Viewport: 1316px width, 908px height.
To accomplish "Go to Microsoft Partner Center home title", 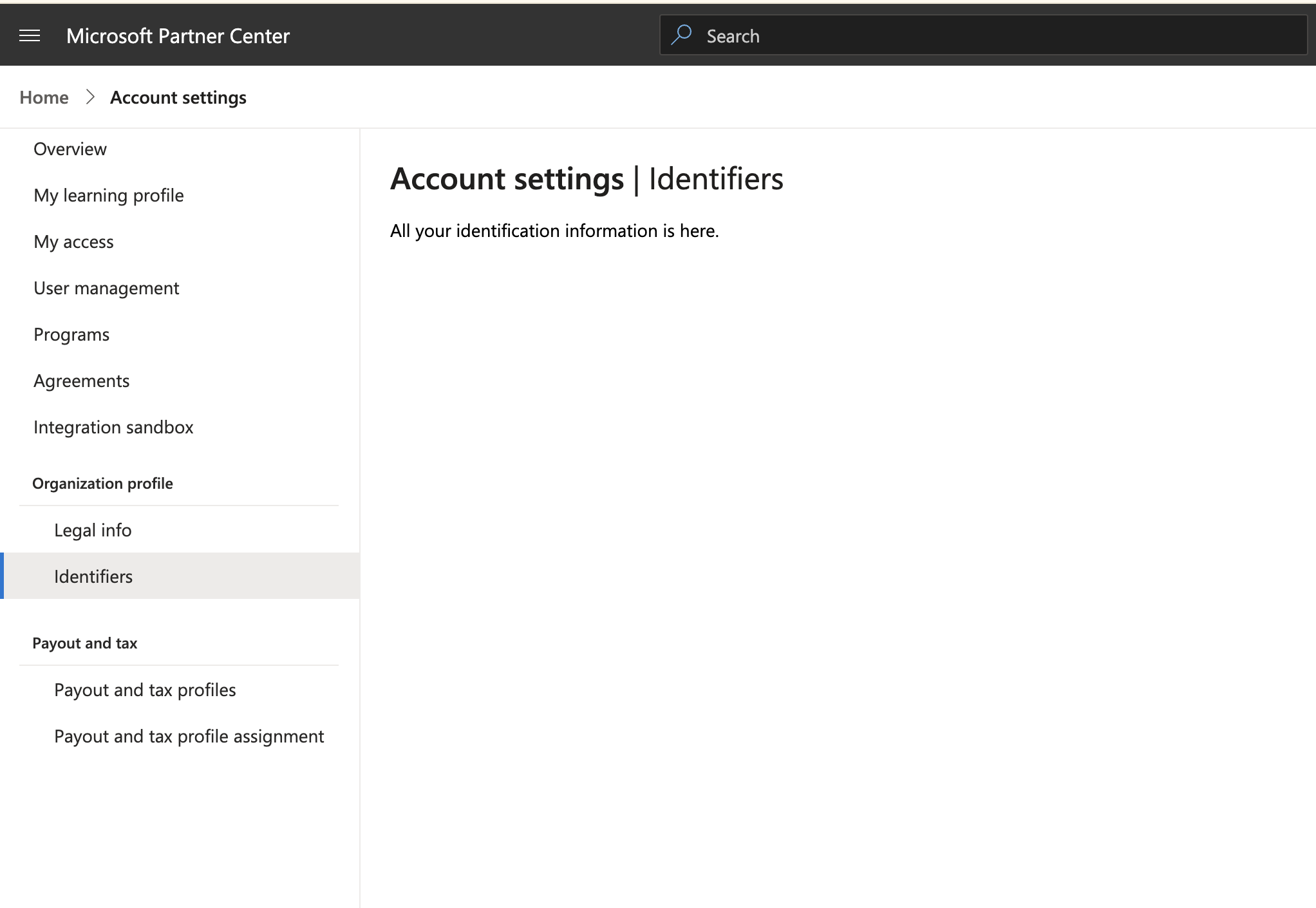I will [x=178, y=36].
